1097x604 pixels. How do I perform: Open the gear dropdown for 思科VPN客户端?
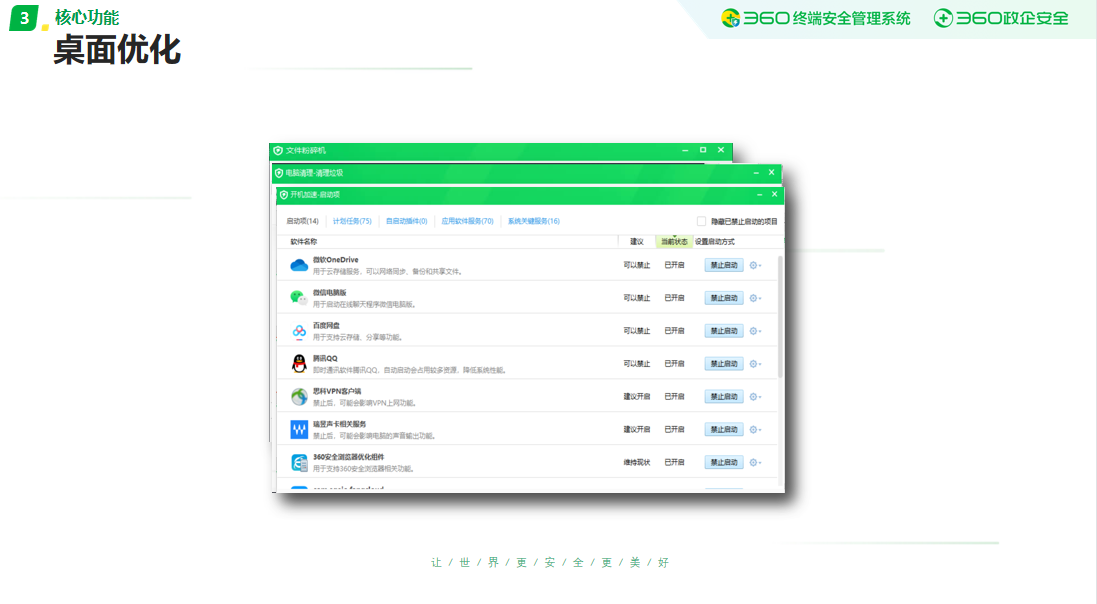click(x=755, y=397)
